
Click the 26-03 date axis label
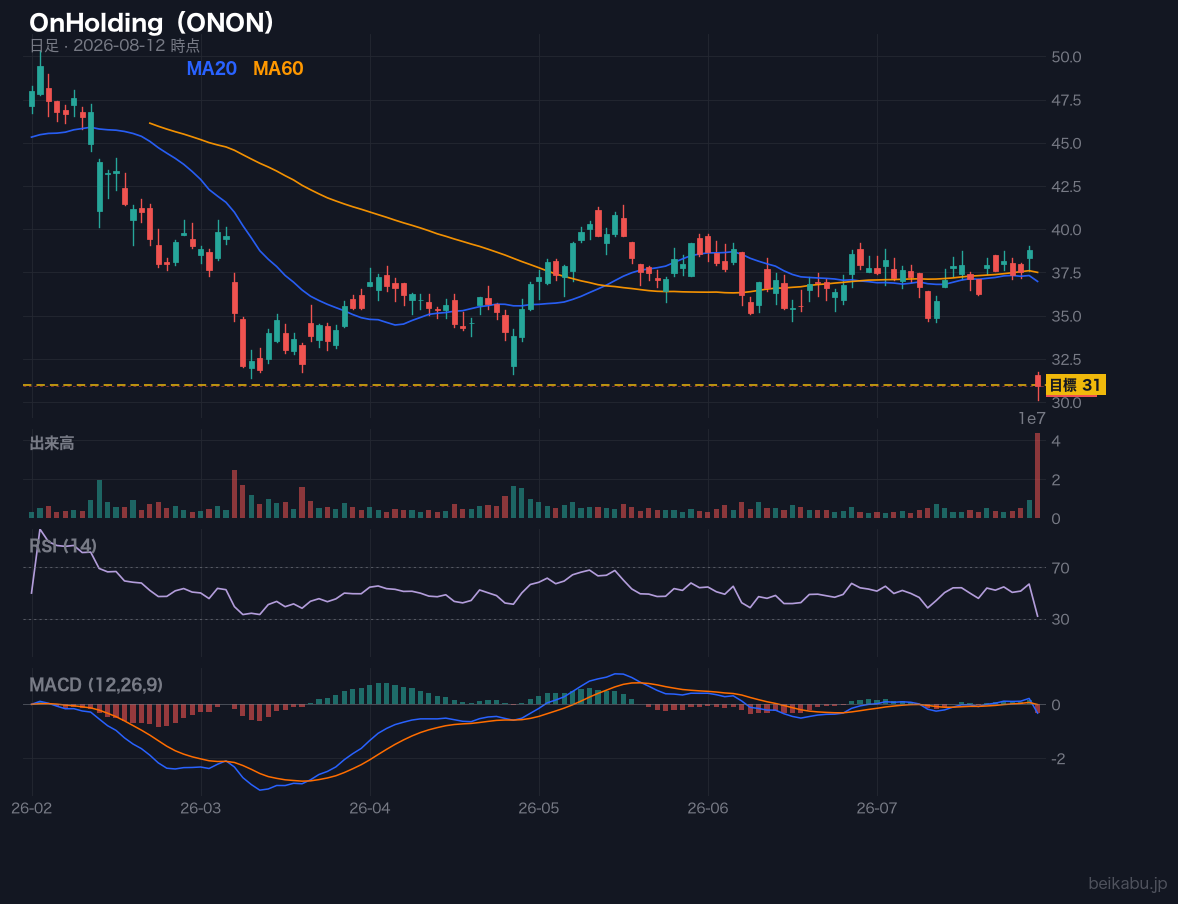(201, 809)
